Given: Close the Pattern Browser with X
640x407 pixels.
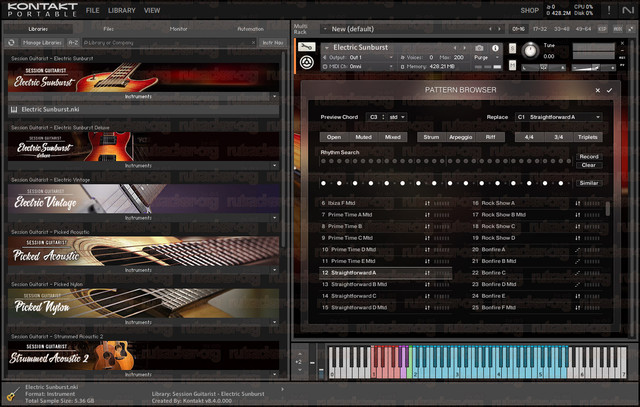Looking at the screenshot, I should coord(598,90).
